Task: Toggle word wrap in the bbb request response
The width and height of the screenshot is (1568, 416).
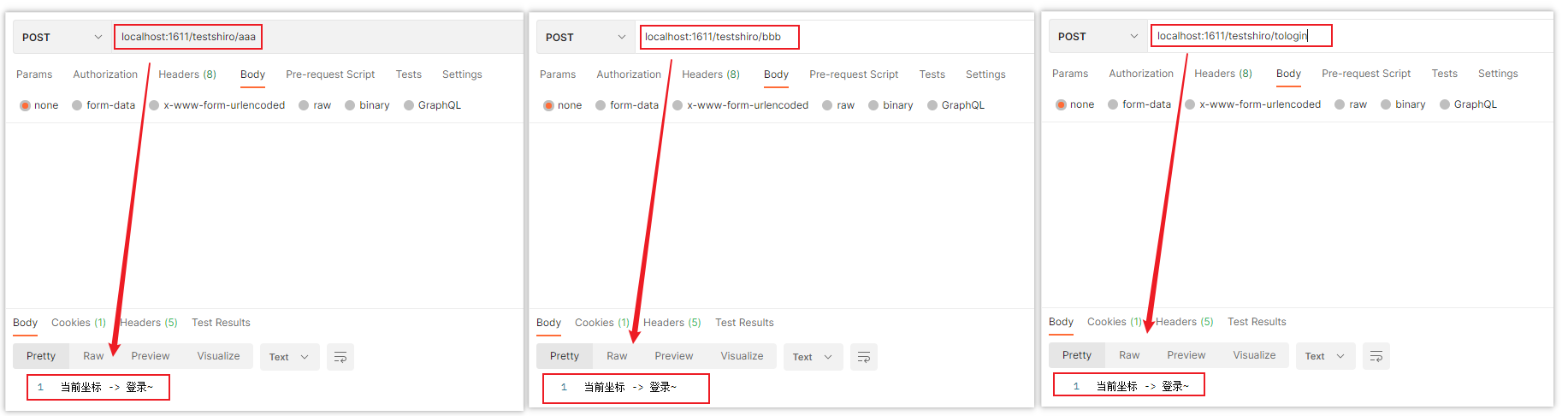Action: 864,357
